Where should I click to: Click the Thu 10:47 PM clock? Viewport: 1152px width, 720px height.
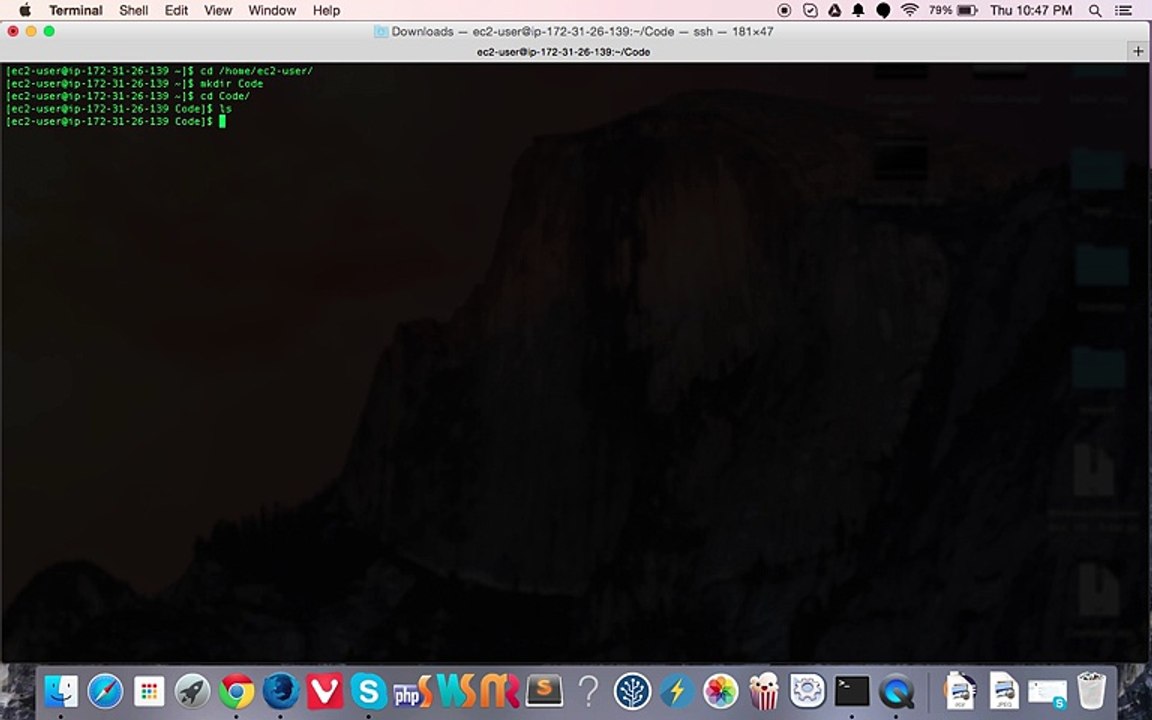click(1031, 10)
